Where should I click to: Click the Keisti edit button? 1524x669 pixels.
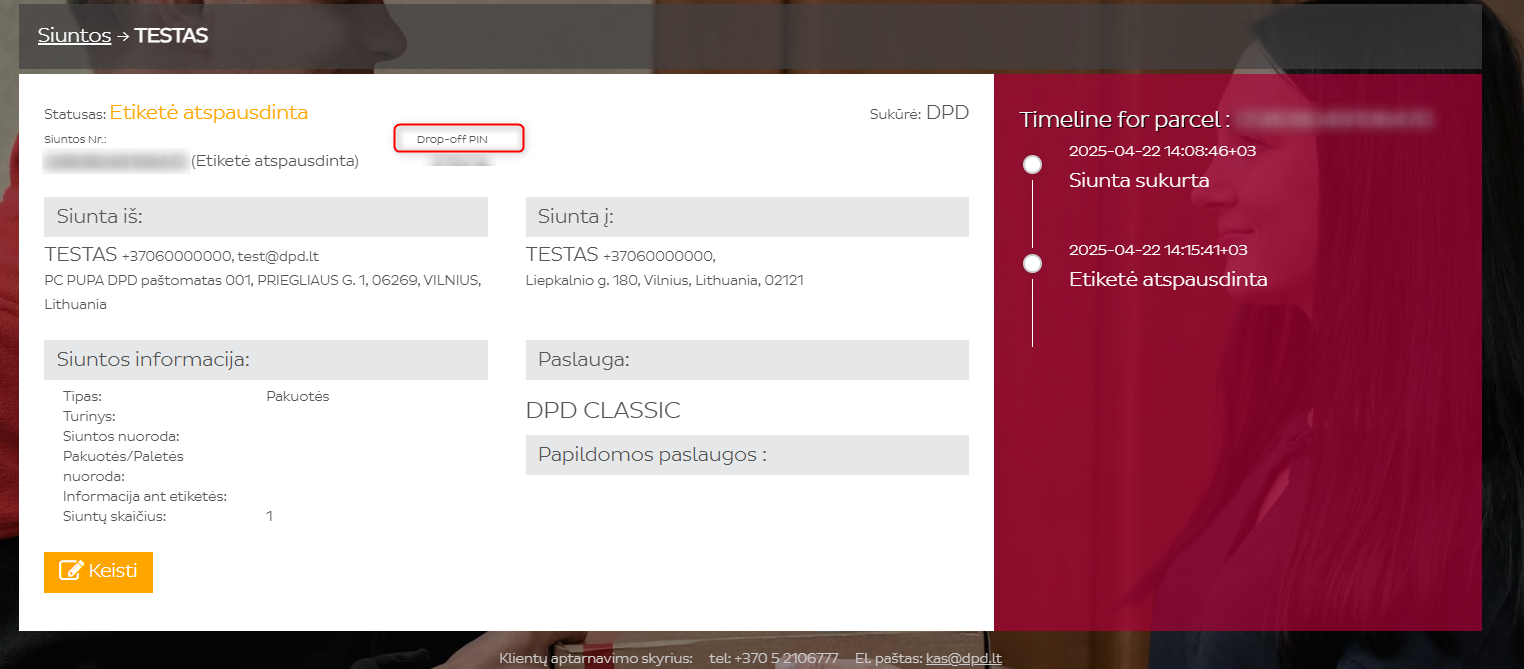click(x=98, y=572)
